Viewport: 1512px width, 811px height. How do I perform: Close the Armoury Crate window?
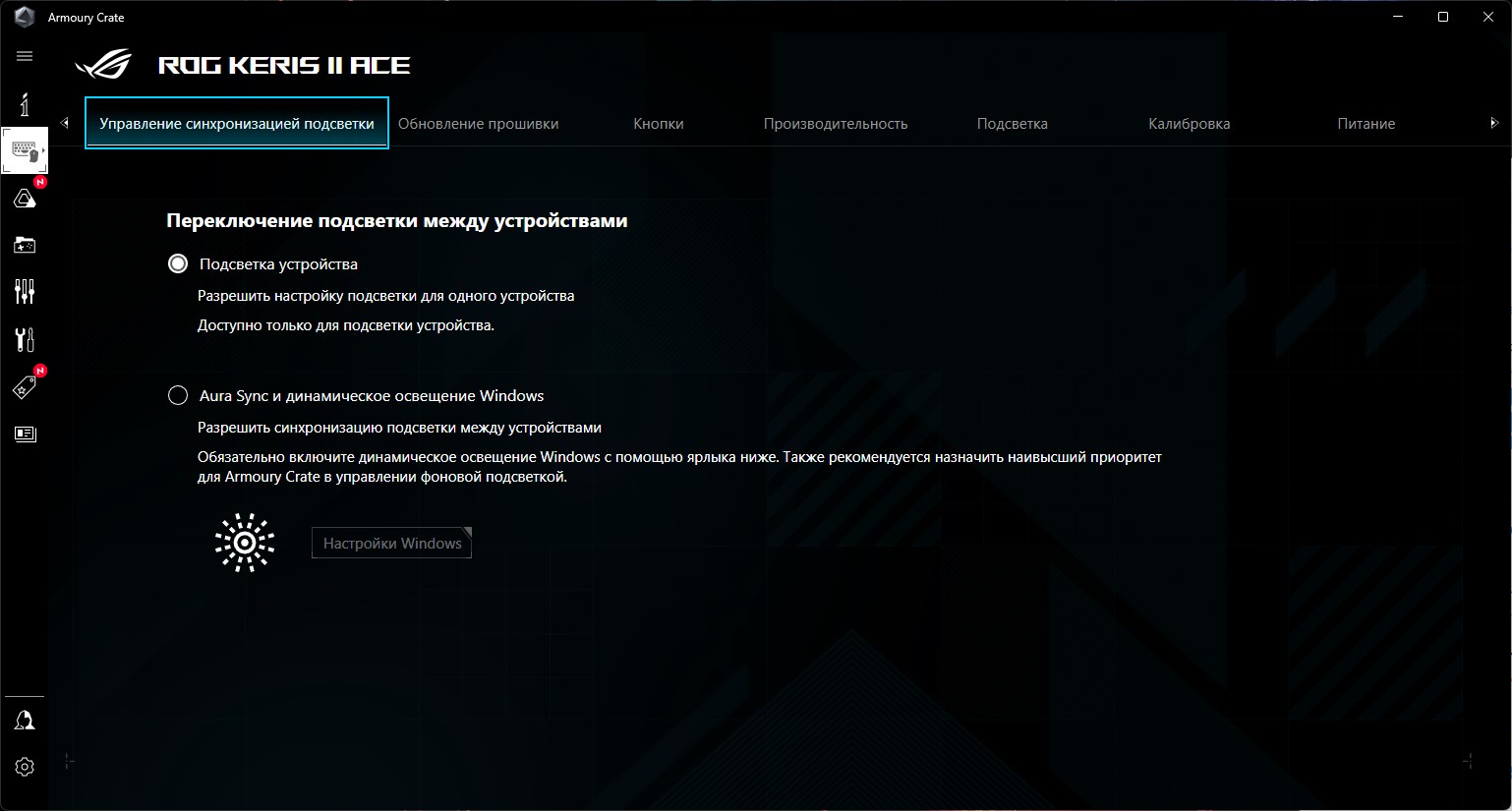point(1488,17)
